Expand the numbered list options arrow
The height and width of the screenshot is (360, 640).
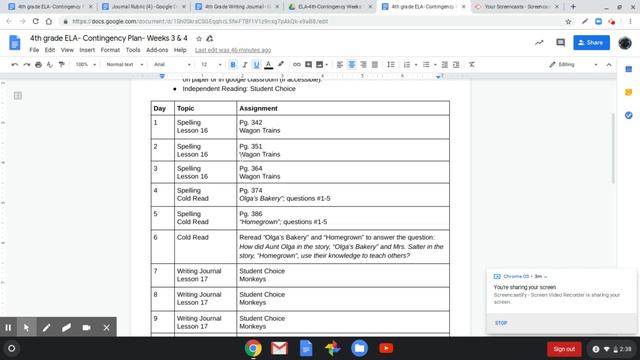(416, 64)
